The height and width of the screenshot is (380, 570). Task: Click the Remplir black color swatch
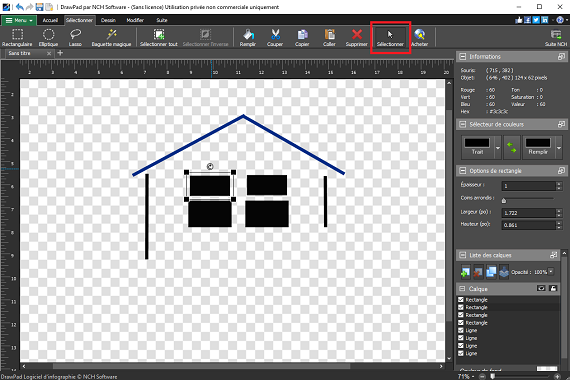[538, 143]
